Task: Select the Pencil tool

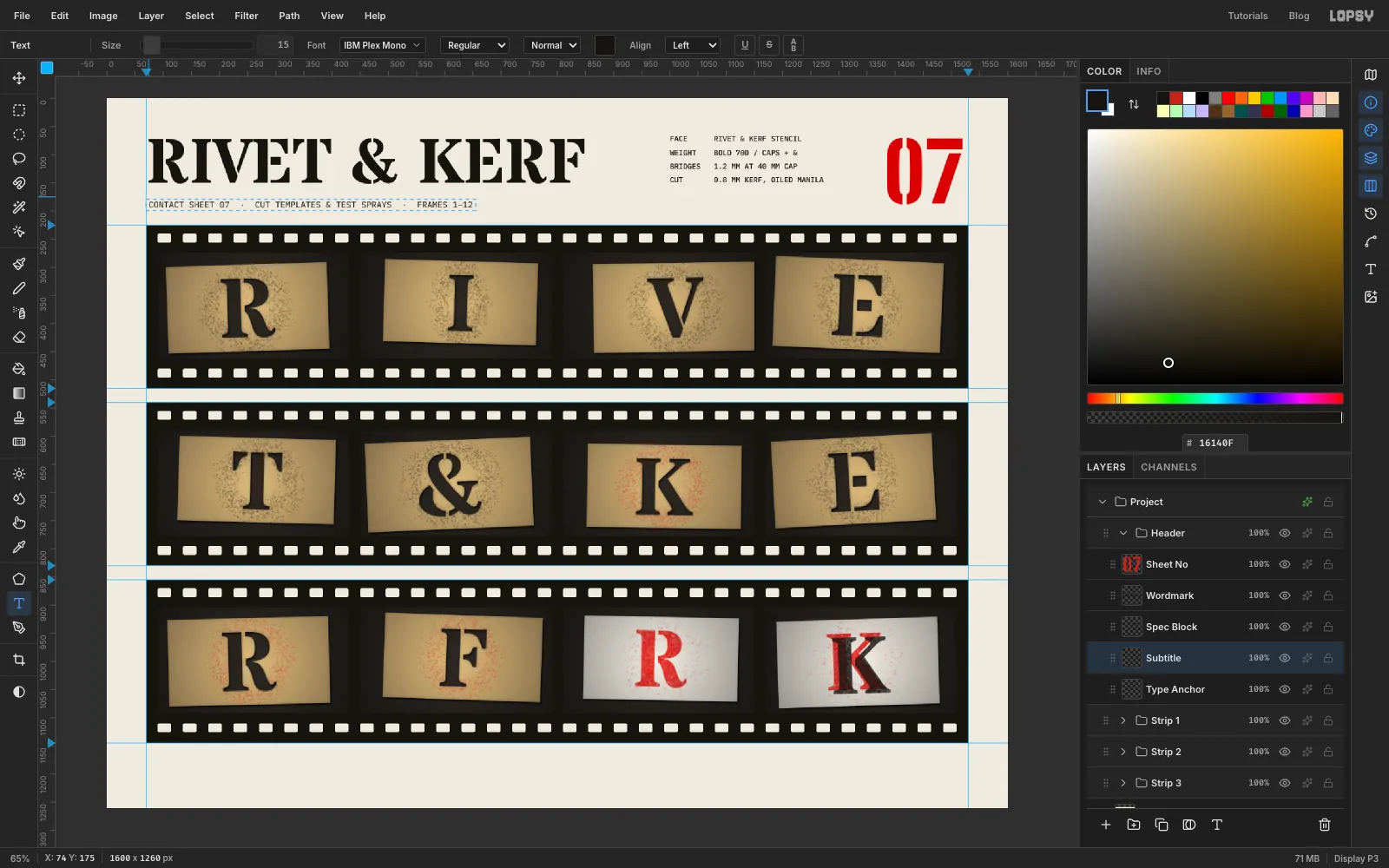Action: point(19,288)
